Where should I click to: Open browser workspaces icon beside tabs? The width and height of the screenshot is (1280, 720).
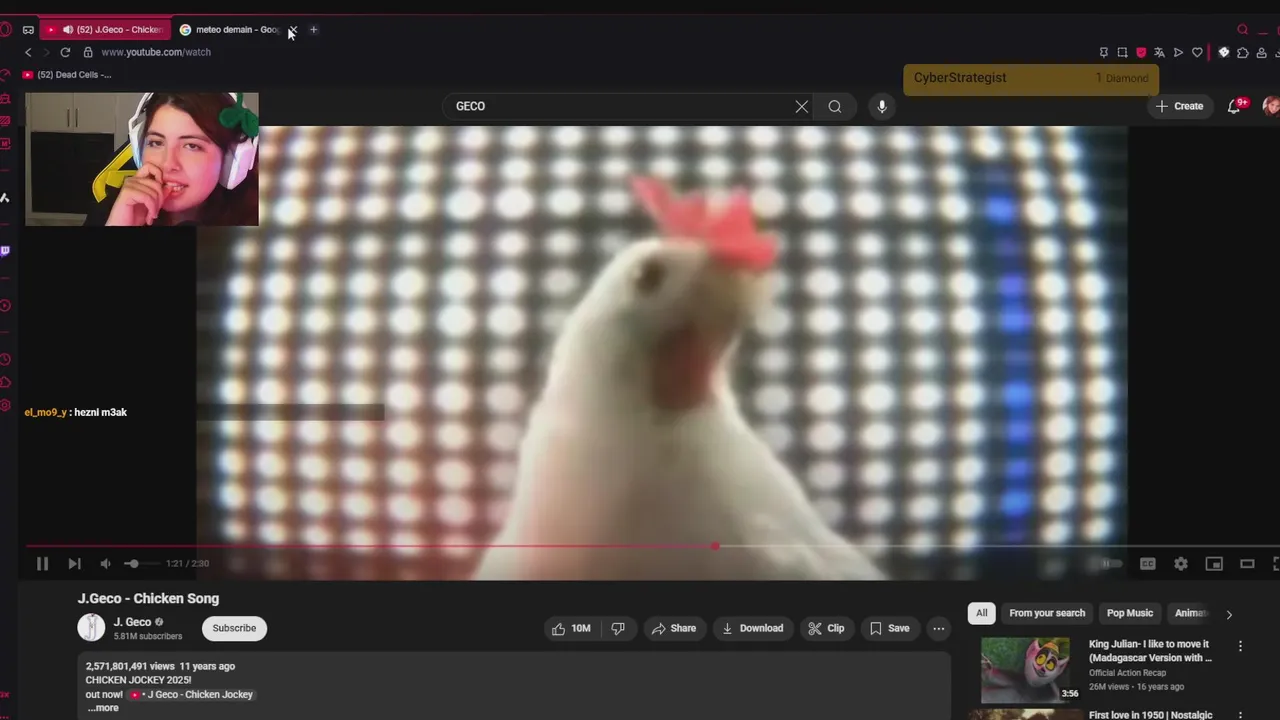pos(28,30)
